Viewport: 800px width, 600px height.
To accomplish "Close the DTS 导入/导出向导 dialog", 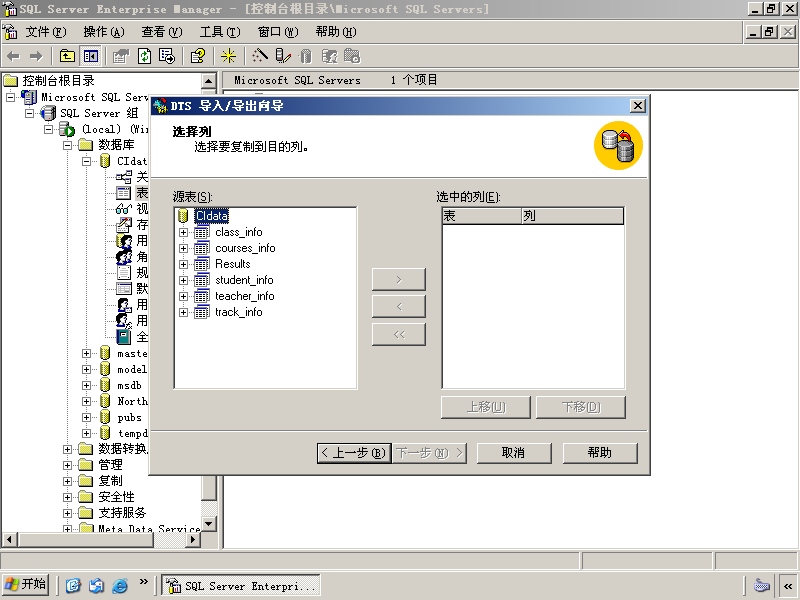I will pyautogui.click(x=638, y=106).
